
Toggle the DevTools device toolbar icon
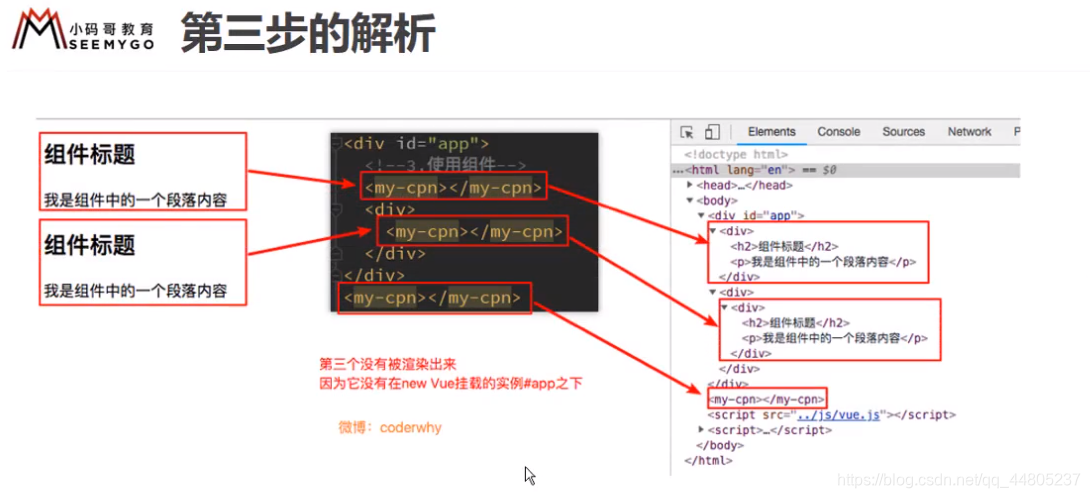(x=711, y=132)
